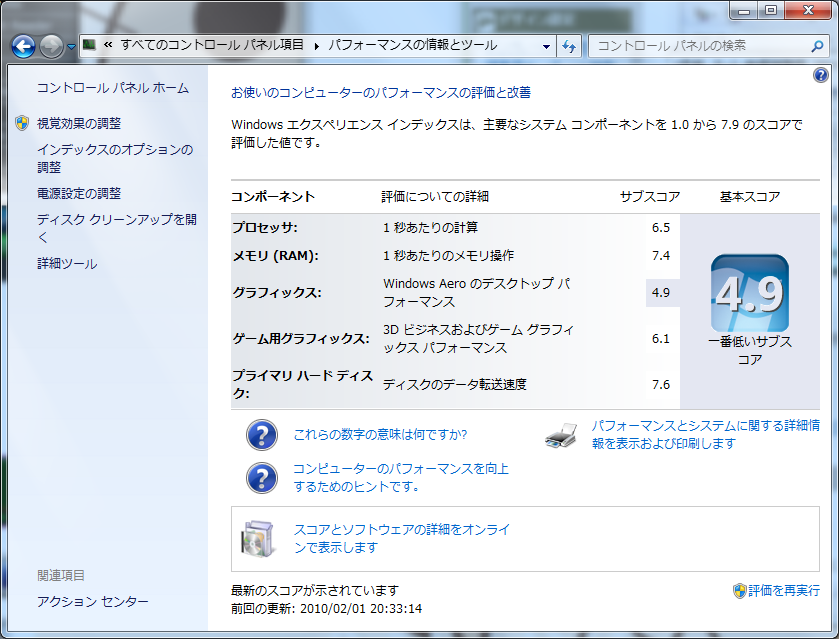Viewport: 839px width, 639px height.
Task: Click the shield icon beside 評価を再実行
Action: [739, 590]
